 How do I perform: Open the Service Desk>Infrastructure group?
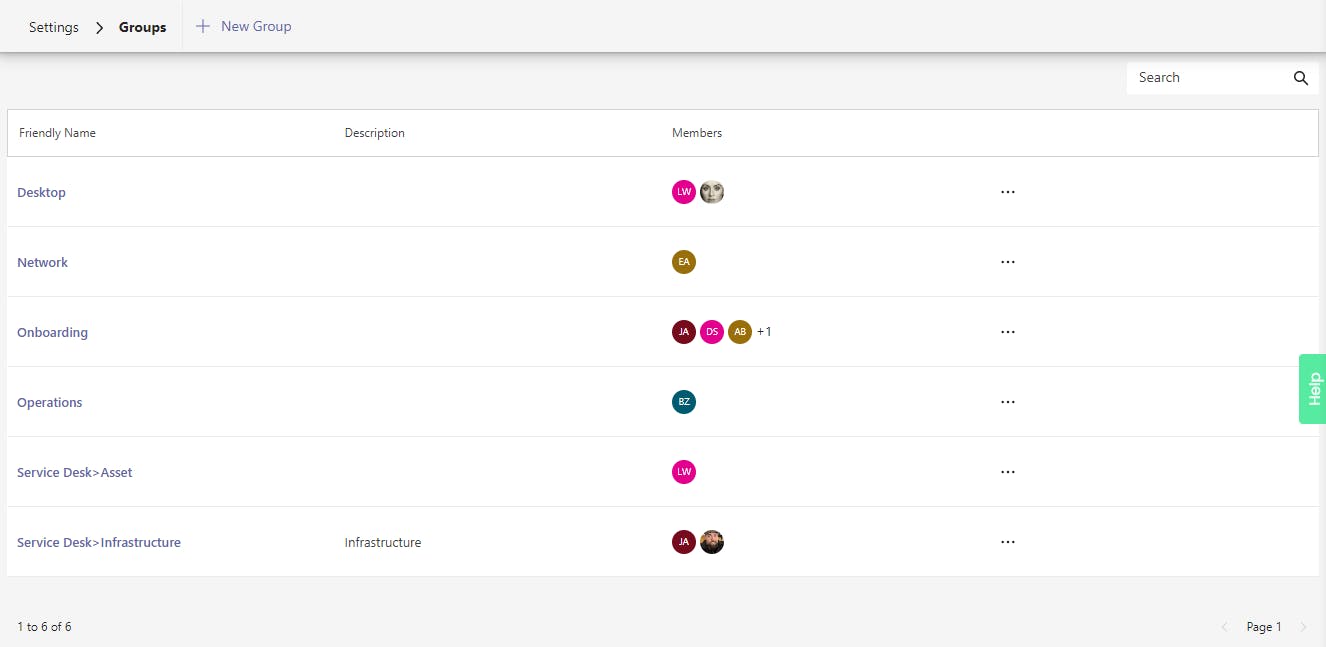tap(99, 542)
